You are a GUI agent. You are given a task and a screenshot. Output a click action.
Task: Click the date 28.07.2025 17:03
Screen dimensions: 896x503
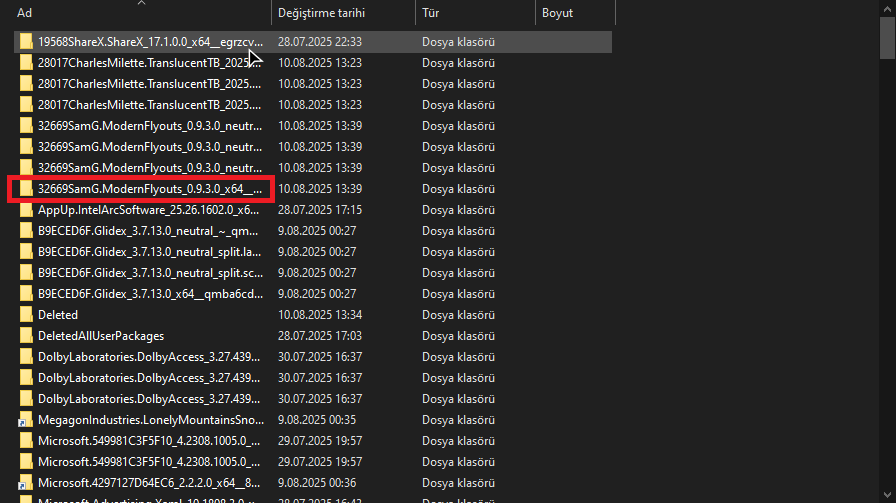pos(320,336)
